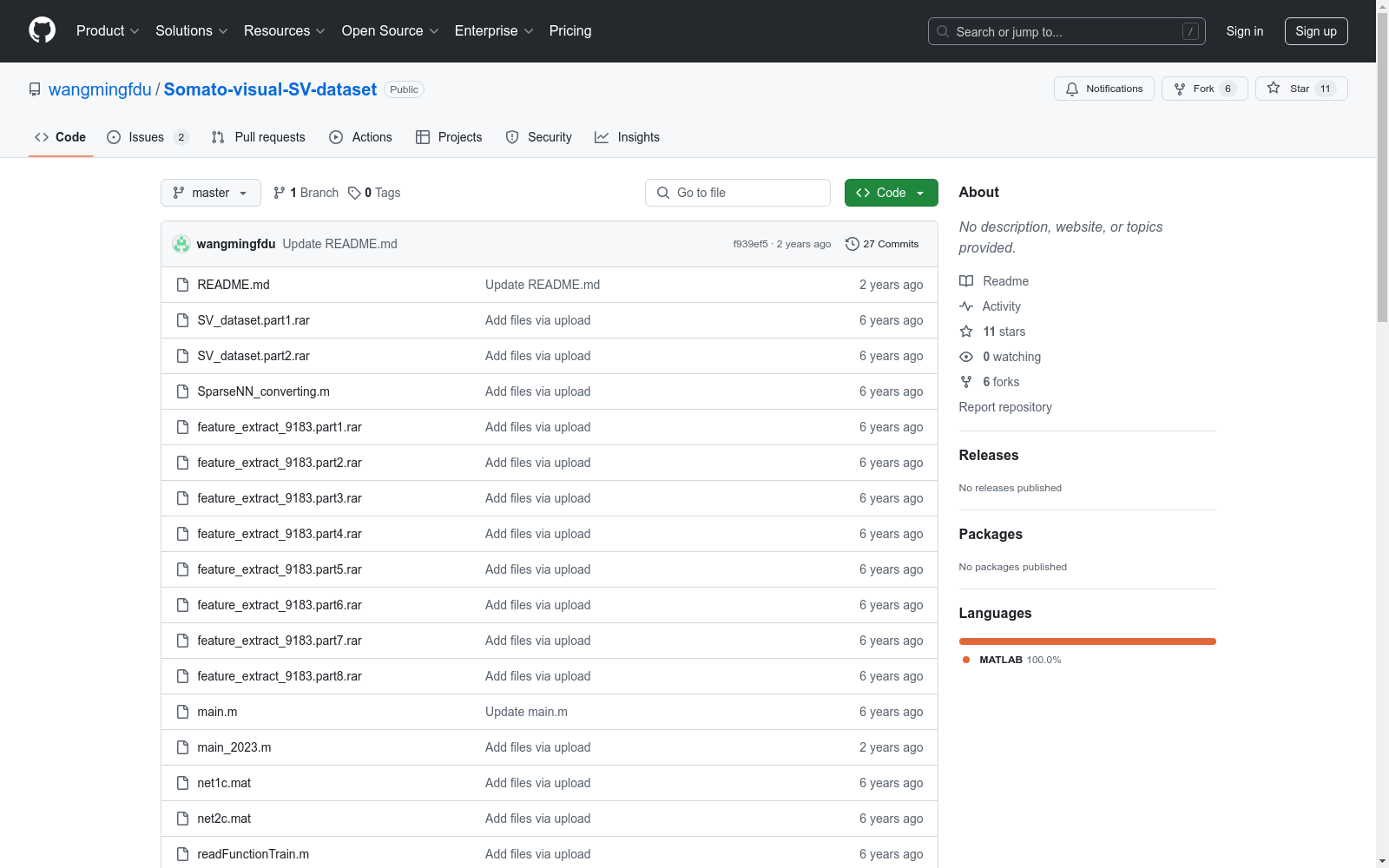1389x868 pixels.
Task: Open the readFunctionTrain.m file
Action: point(253,854)
